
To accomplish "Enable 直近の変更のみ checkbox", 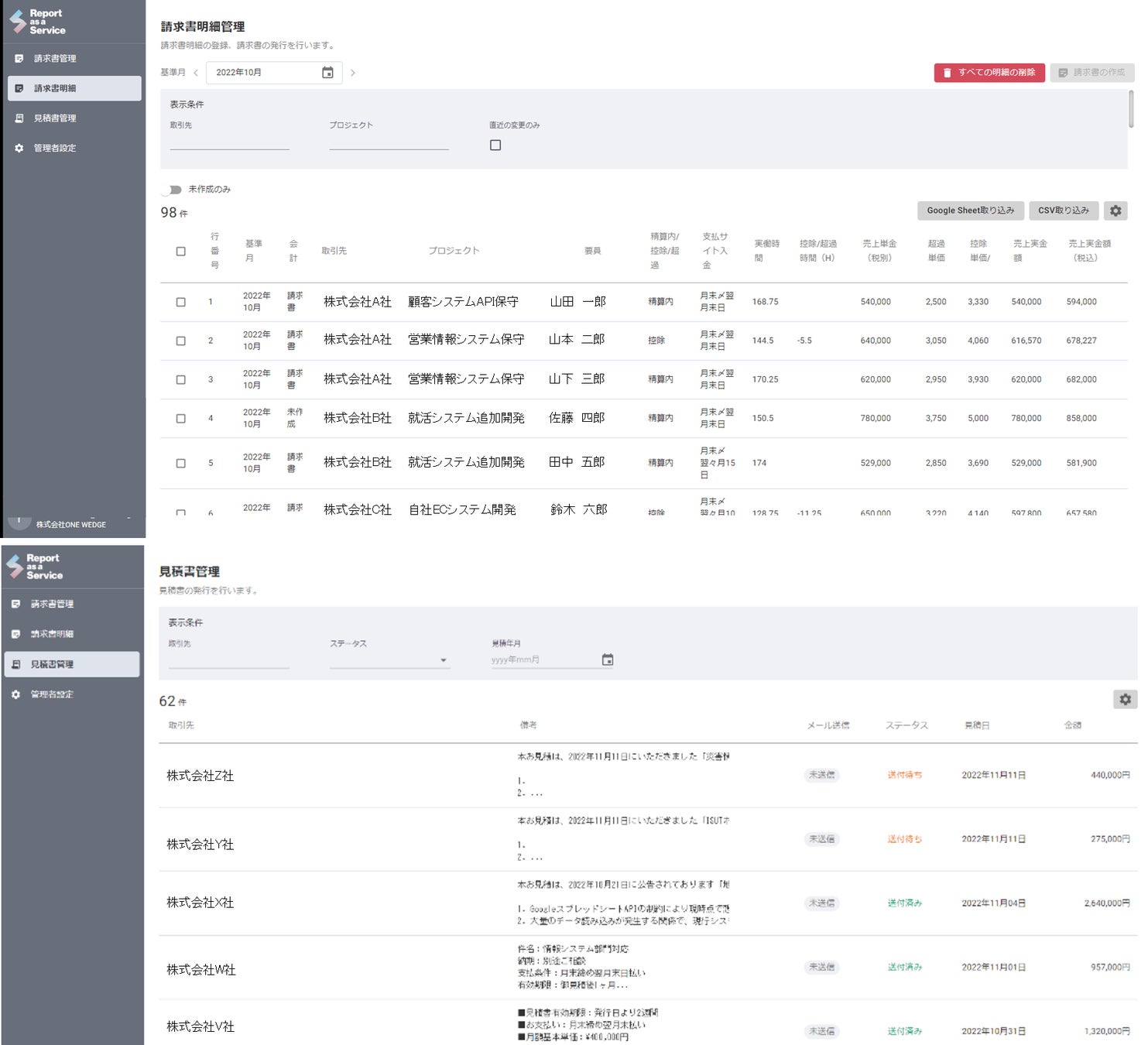I will tap(495, 145).
